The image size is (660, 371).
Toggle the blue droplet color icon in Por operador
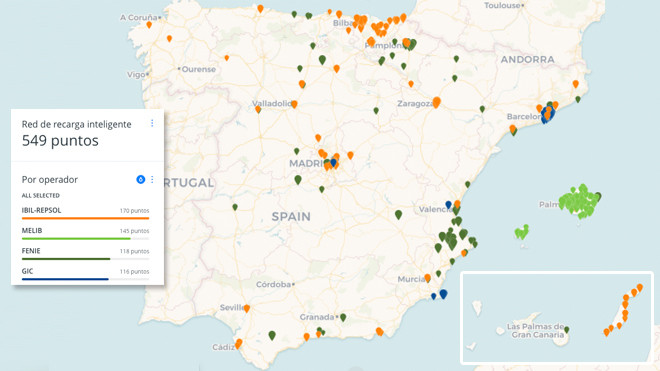click(x=141, y=179)
